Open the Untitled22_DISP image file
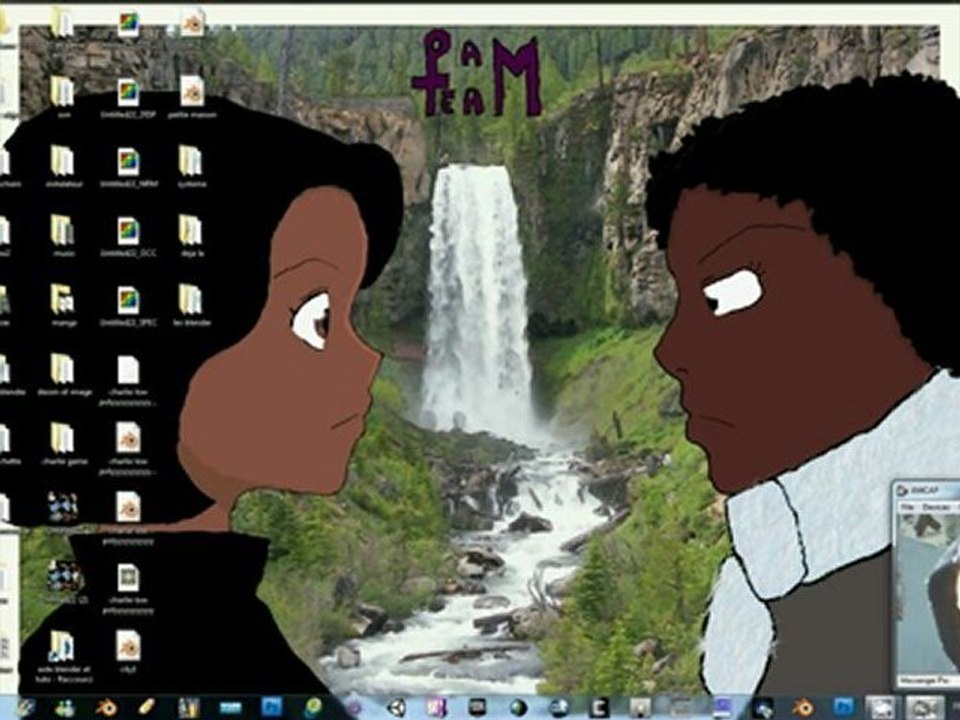This screenshot has width=960, height=720. tap(129, 98)
